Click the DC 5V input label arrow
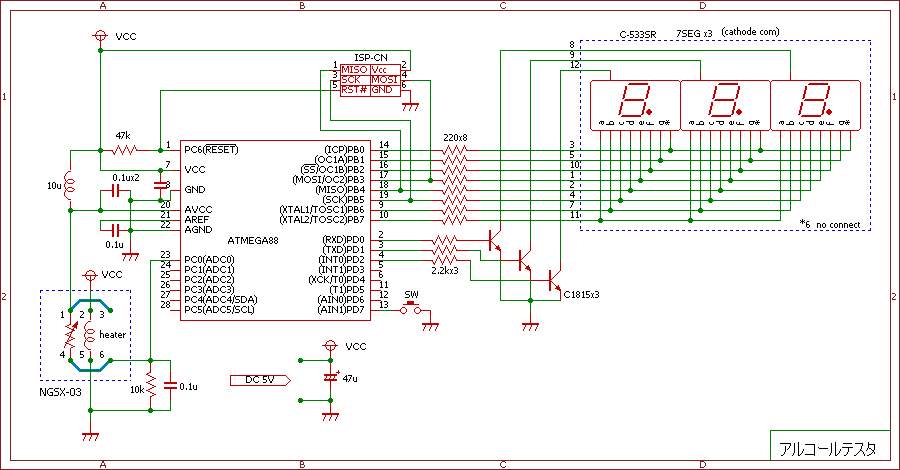This screenshot has height=470, width=900. (x=260, y=380)
